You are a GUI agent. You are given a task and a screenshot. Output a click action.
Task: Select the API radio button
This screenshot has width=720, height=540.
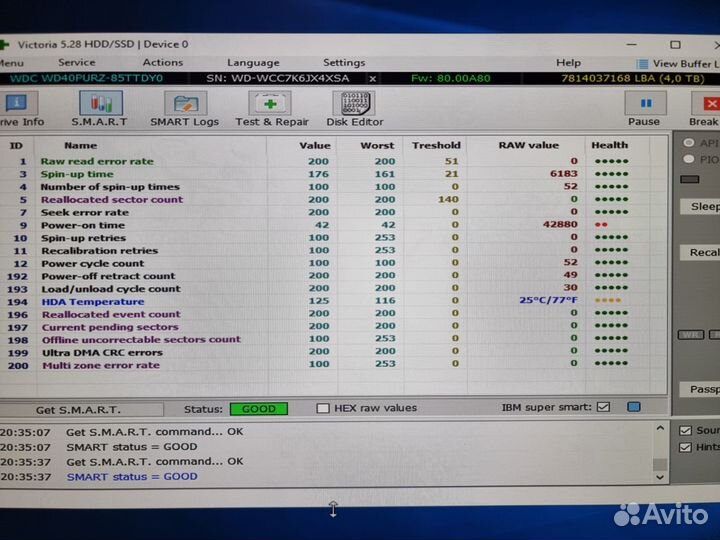[689, 143]
